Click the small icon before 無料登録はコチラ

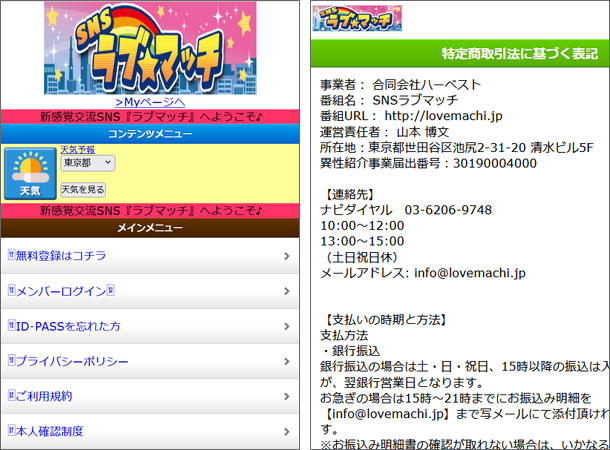[10, 256]
